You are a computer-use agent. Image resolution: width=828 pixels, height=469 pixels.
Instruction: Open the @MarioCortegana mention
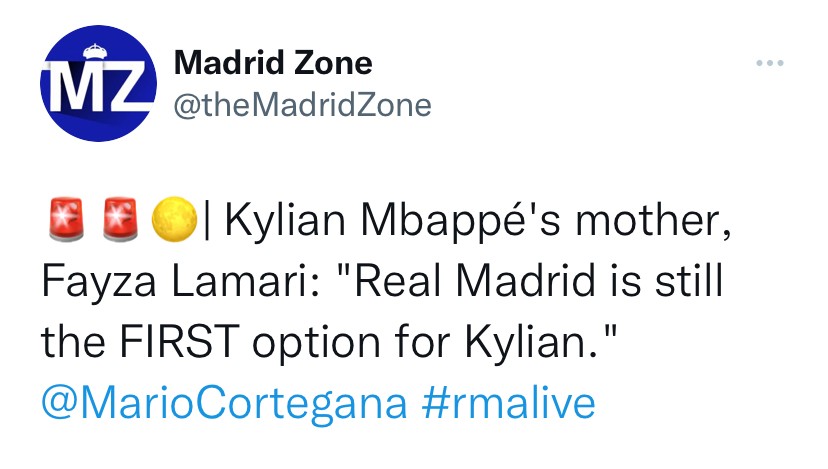pyautogui.click(x=224, y=403)
